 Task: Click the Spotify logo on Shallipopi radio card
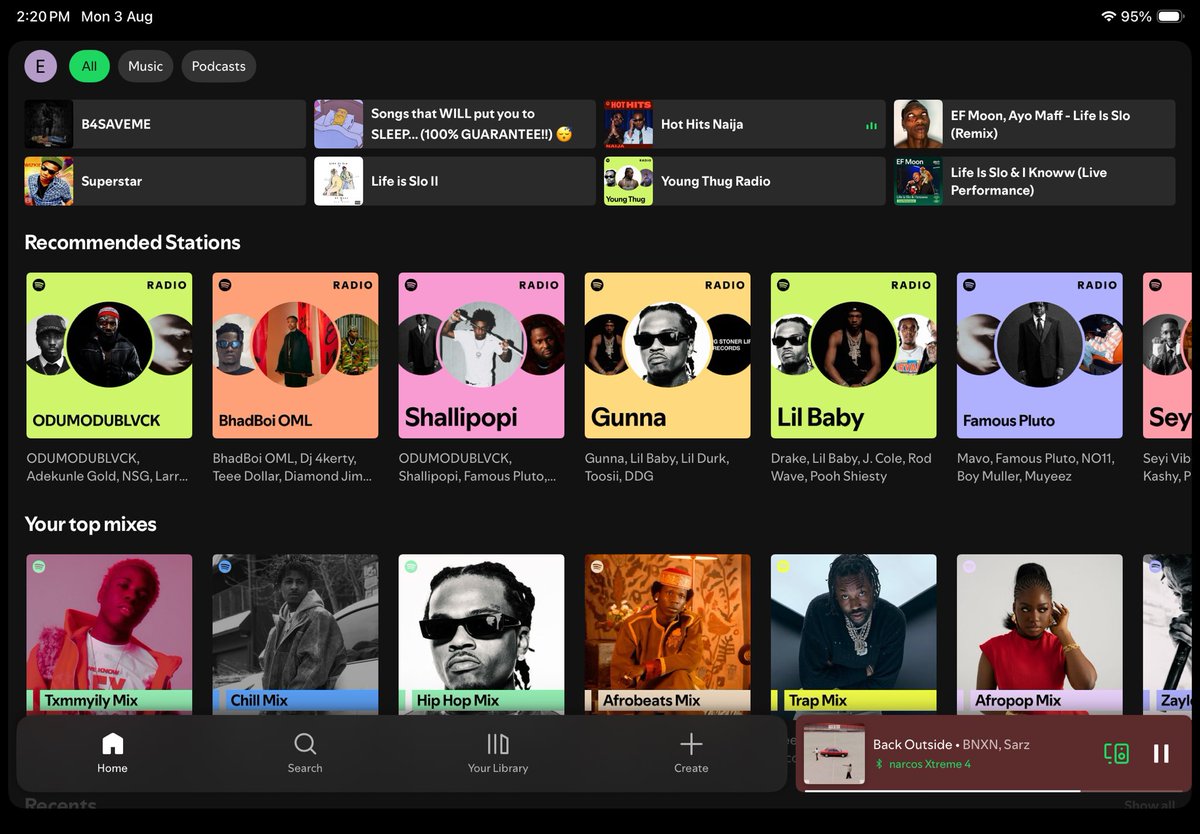pos(411,285)
